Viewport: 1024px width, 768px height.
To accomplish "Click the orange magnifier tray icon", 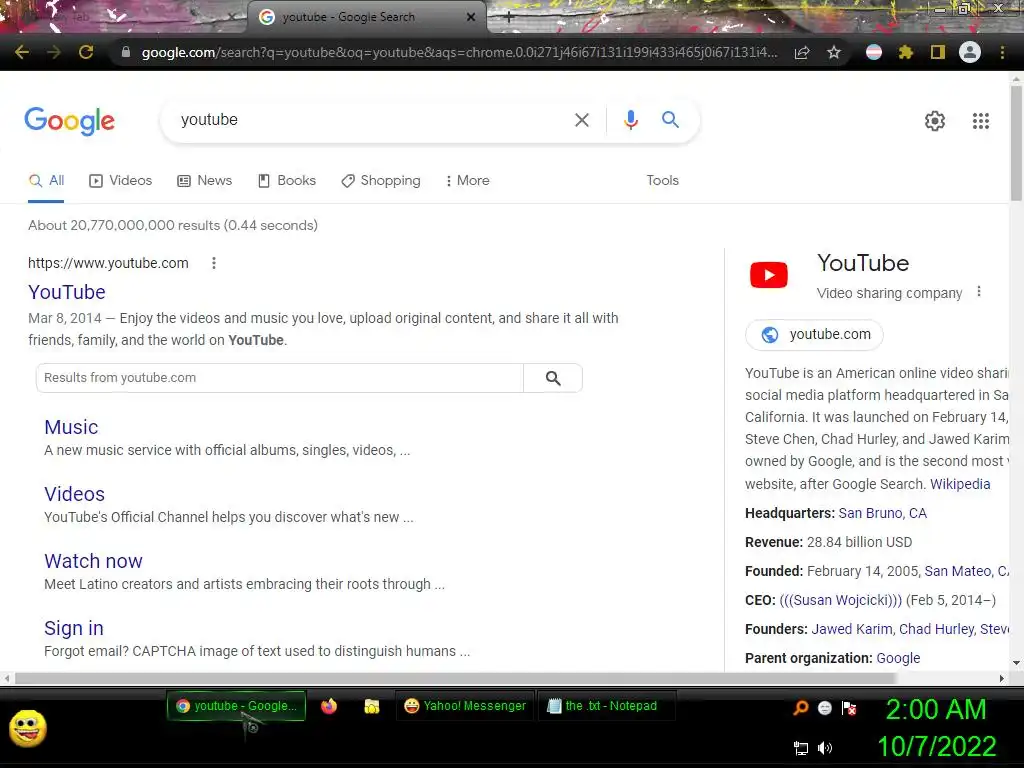I will point(801,708).
